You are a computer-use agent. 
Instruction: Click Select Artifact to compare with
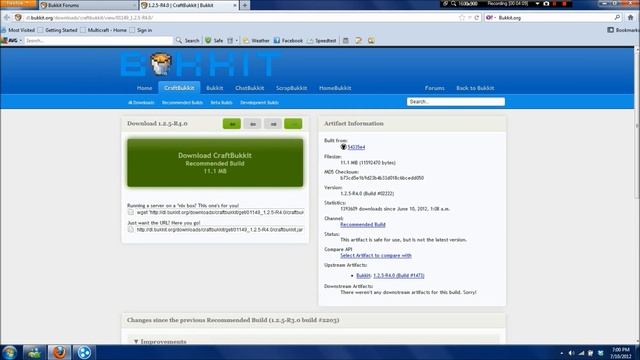(x=376, y=256)
